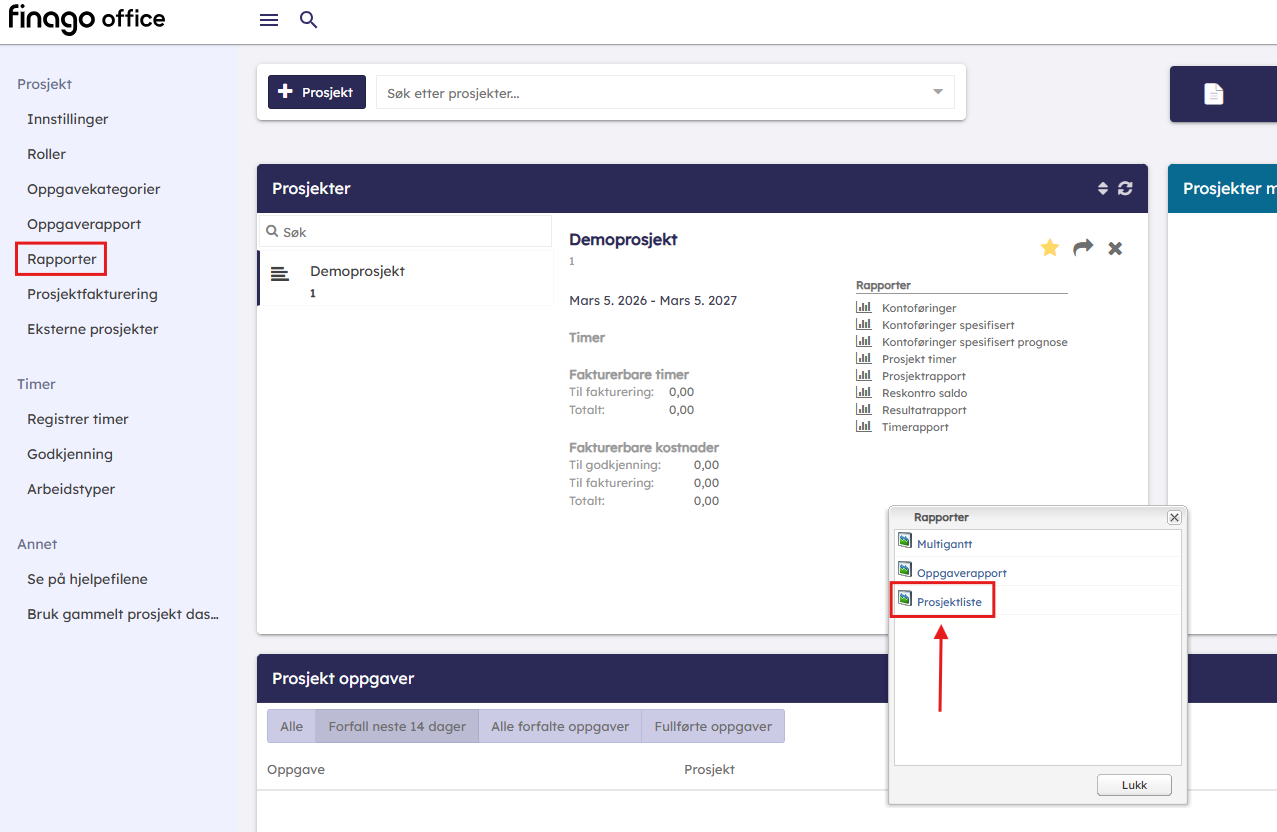Switch to Alle forfalte oppgaver tab

coord(560,726)
